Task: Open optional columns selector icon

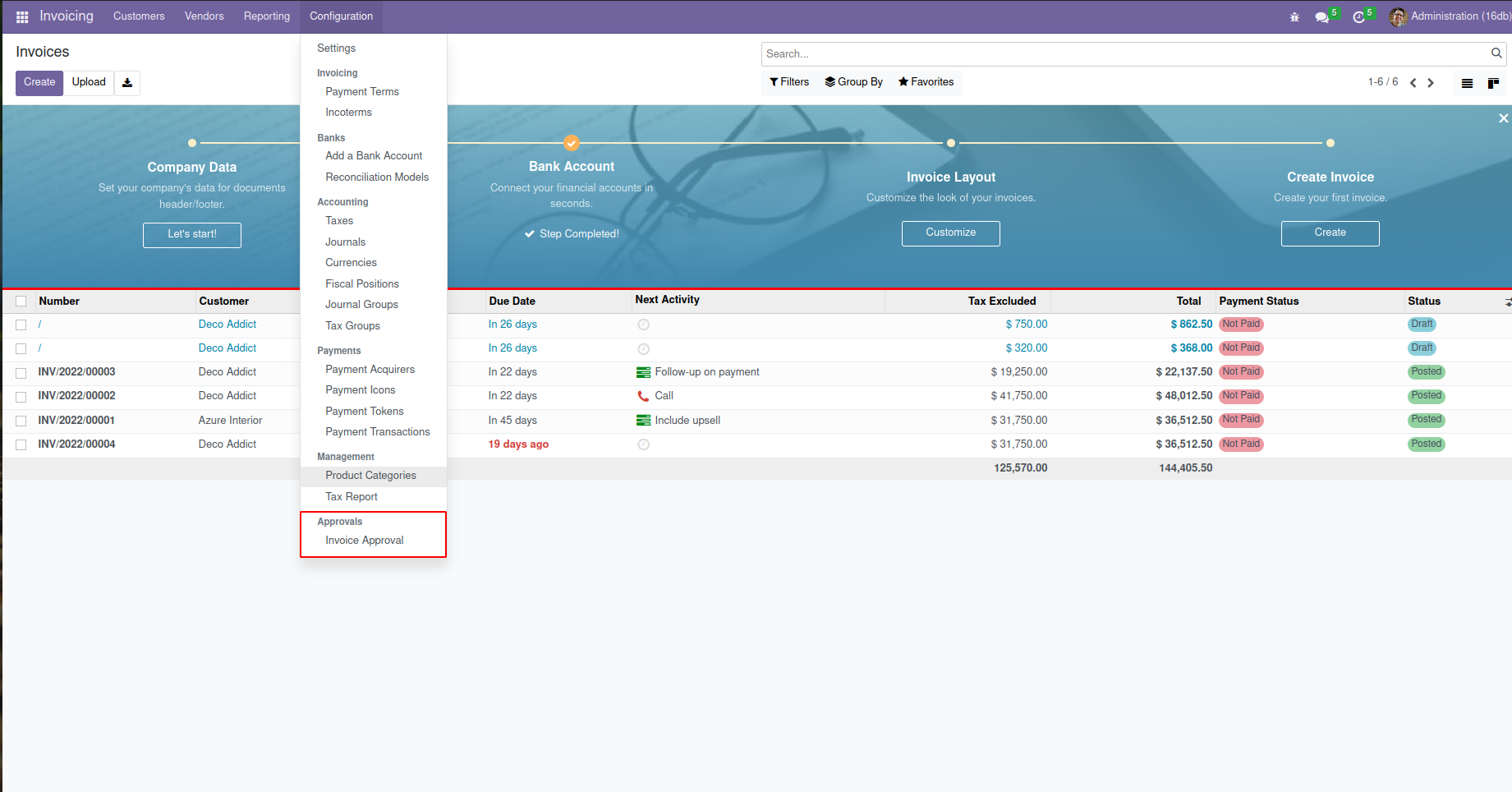Action: 1508,302
